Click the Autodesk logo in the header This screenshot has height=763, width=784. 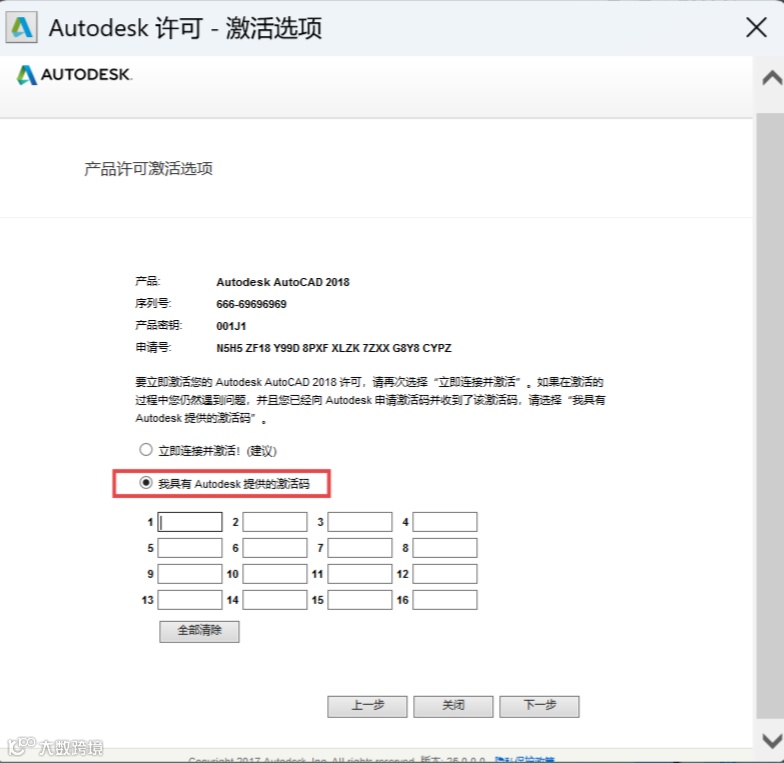click(x=74, y=75)
